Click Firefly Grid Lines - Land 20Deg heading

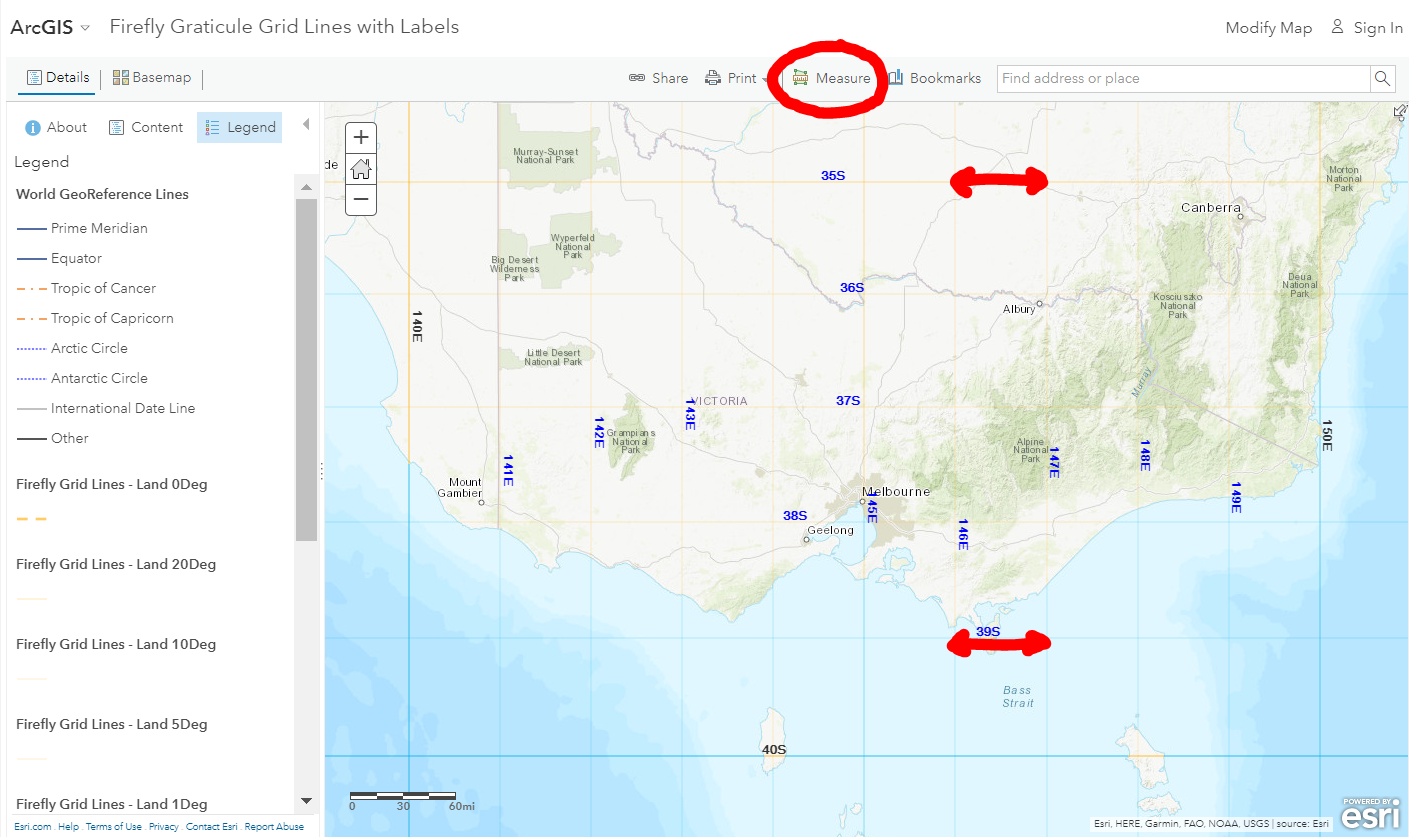click(x=116, y=564)
